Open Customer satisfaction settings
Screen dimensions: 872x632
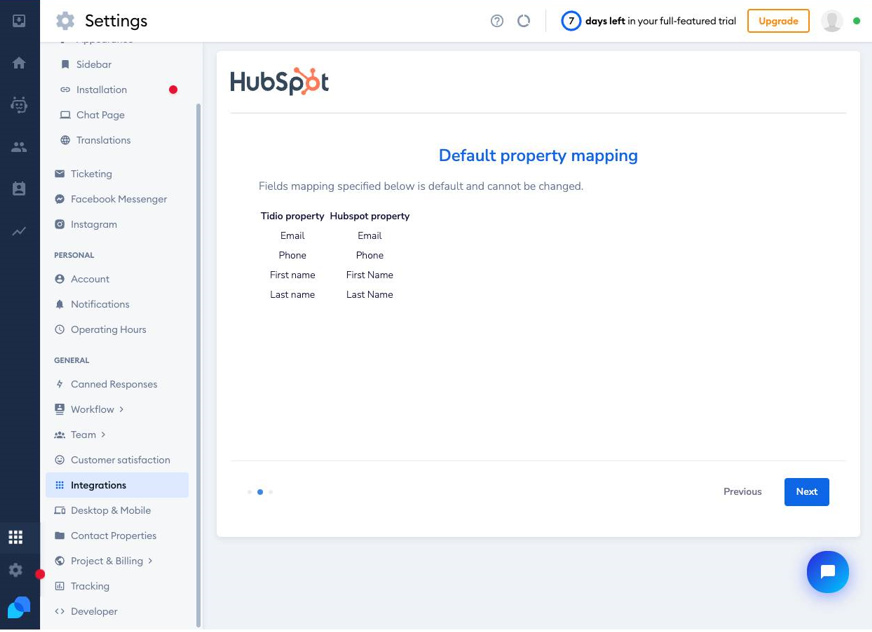[120, 460]
